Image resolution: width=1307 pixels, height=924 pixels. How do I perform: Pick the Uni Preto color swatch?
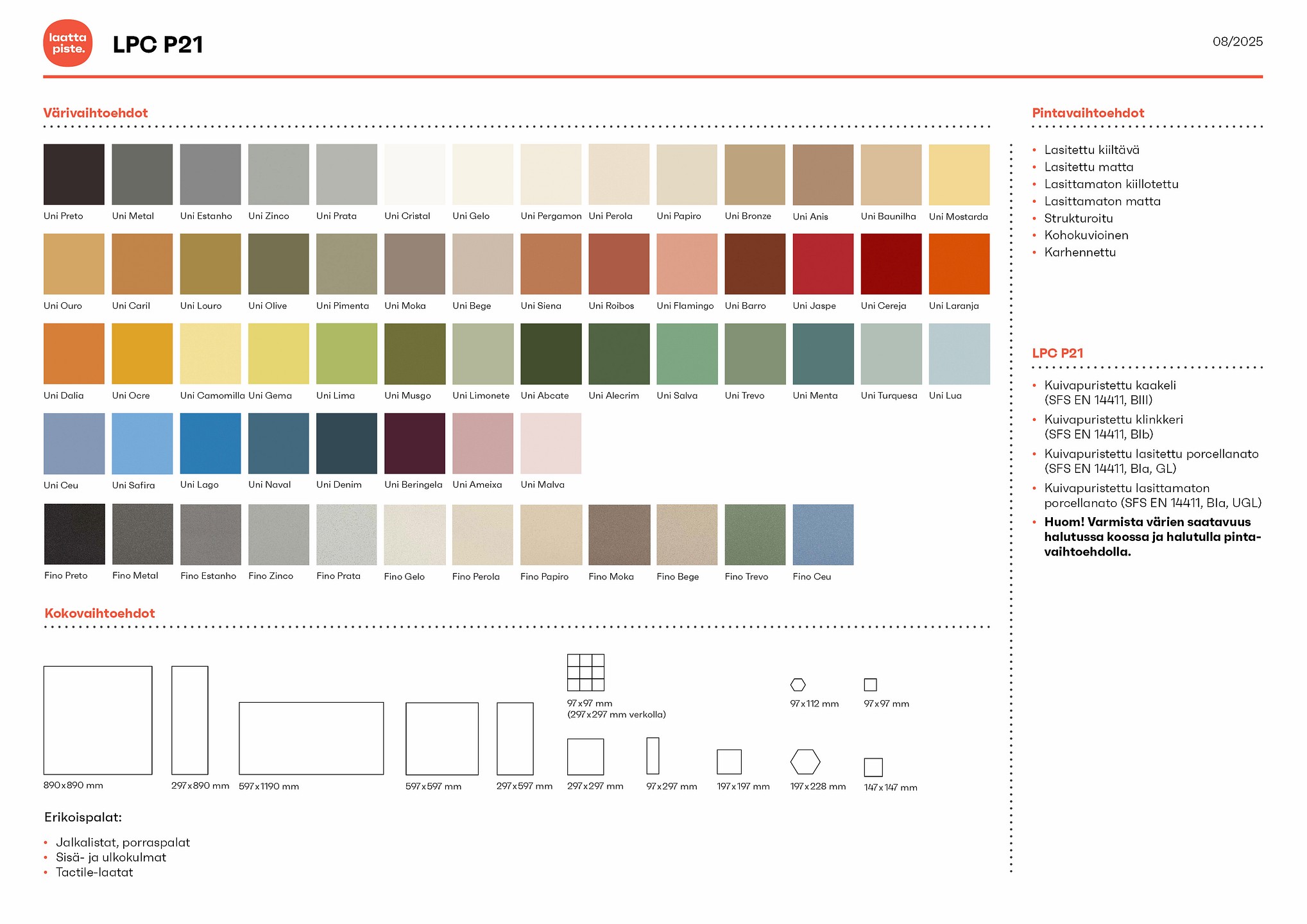tap(74, 175)
